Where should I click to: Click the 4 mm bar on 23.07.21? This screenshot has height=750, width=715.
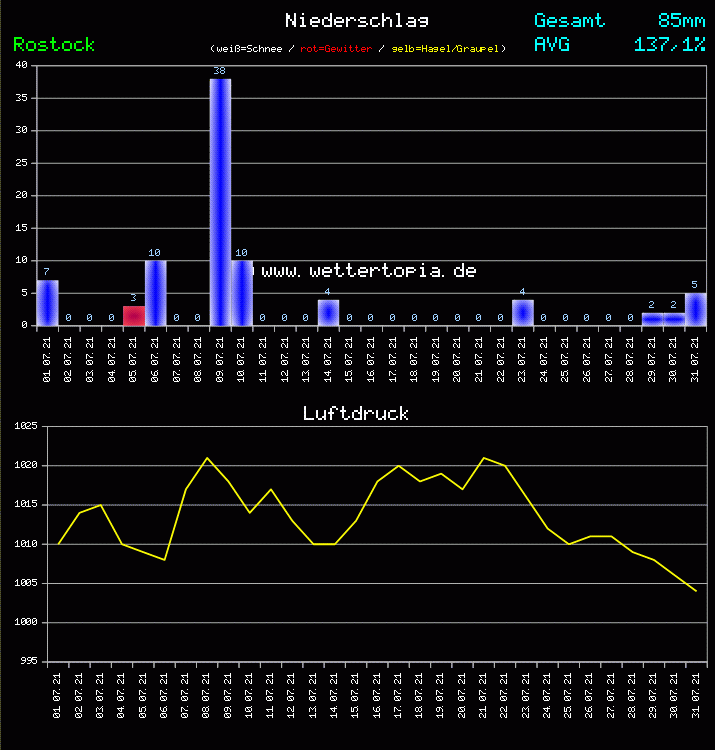point(522,312)
